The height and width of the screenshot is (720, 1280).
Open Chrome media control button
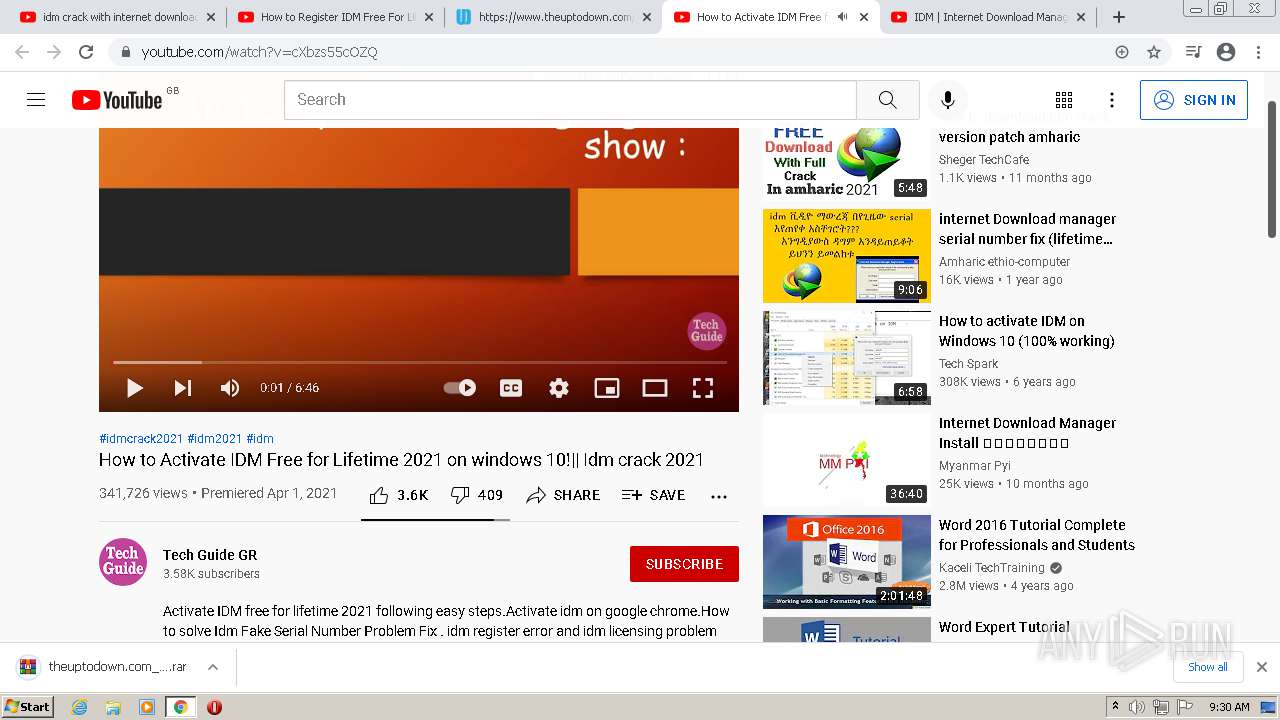coord(1193,52)
